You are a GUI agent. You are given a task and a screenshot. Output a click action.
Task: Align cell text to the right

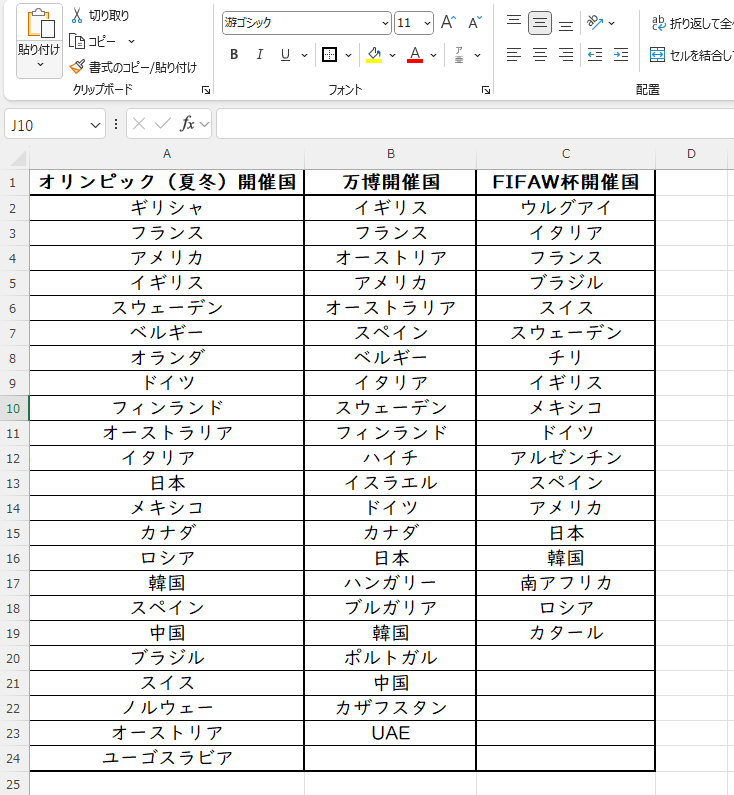[566, 54]
